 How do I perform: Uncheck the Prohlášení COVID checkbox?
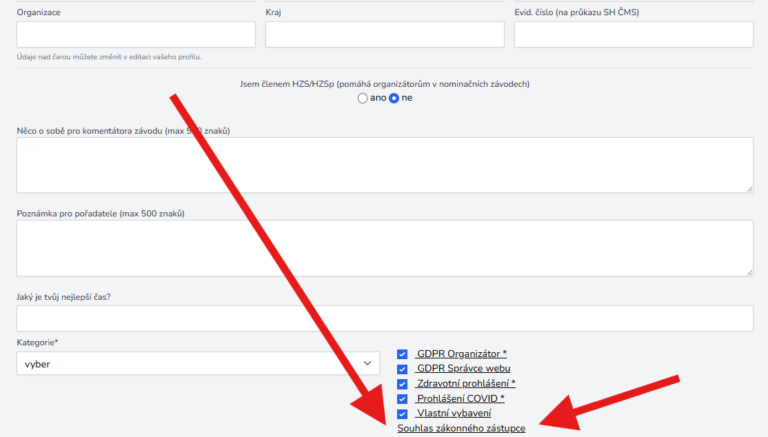coord(402,399)
